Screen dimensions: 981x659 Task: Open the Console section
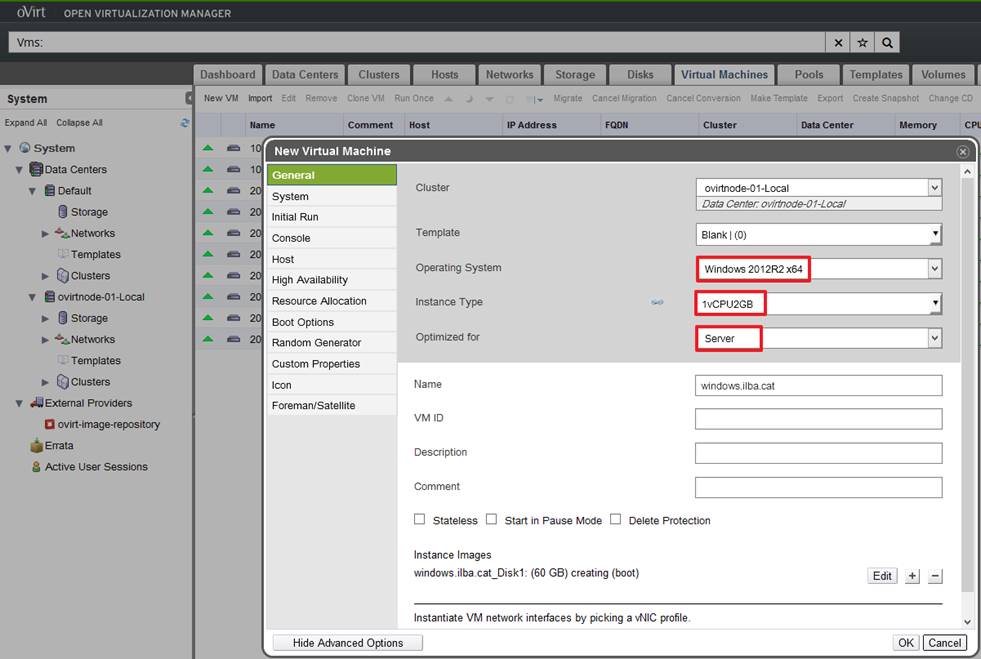332,238
